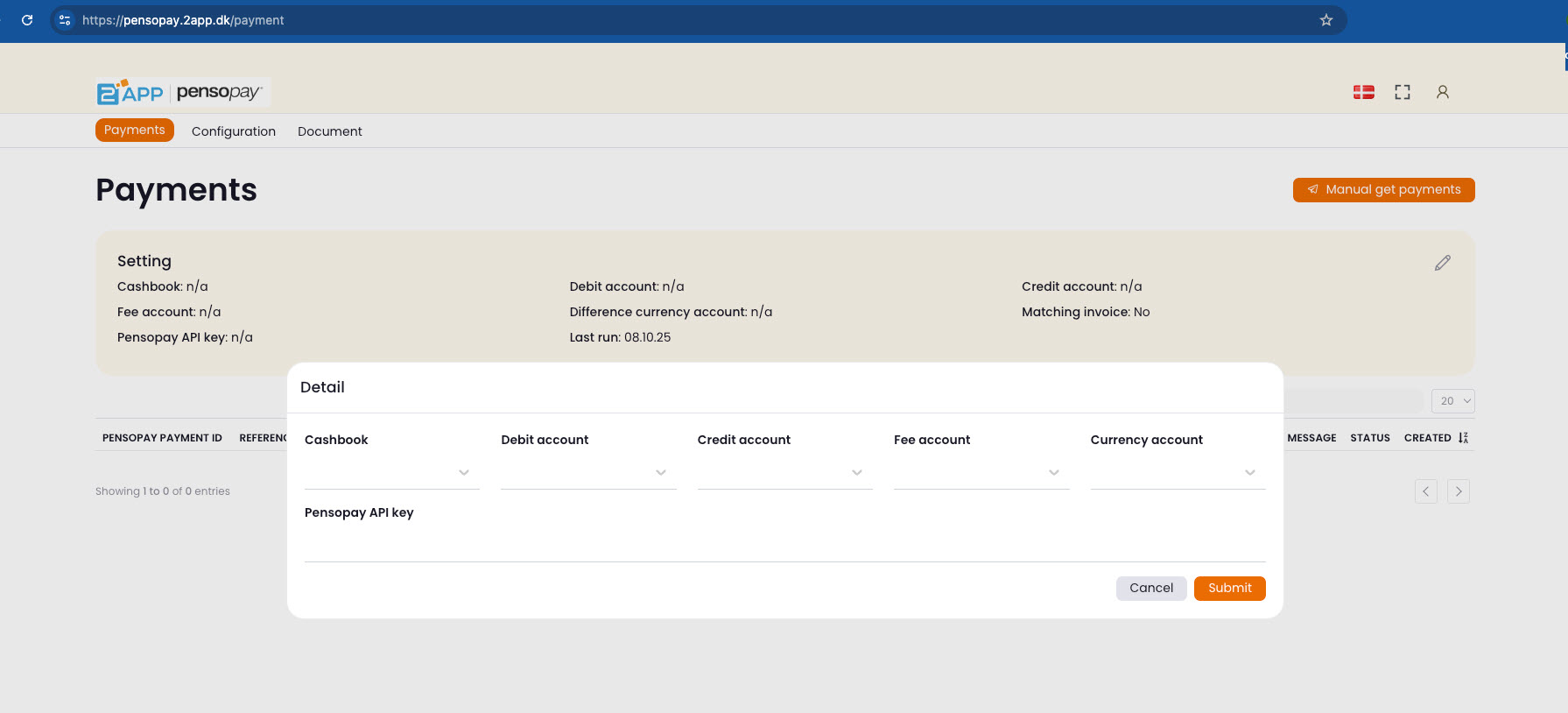
Task: Go to the previous page arrow
Action: coord(1425,491)
